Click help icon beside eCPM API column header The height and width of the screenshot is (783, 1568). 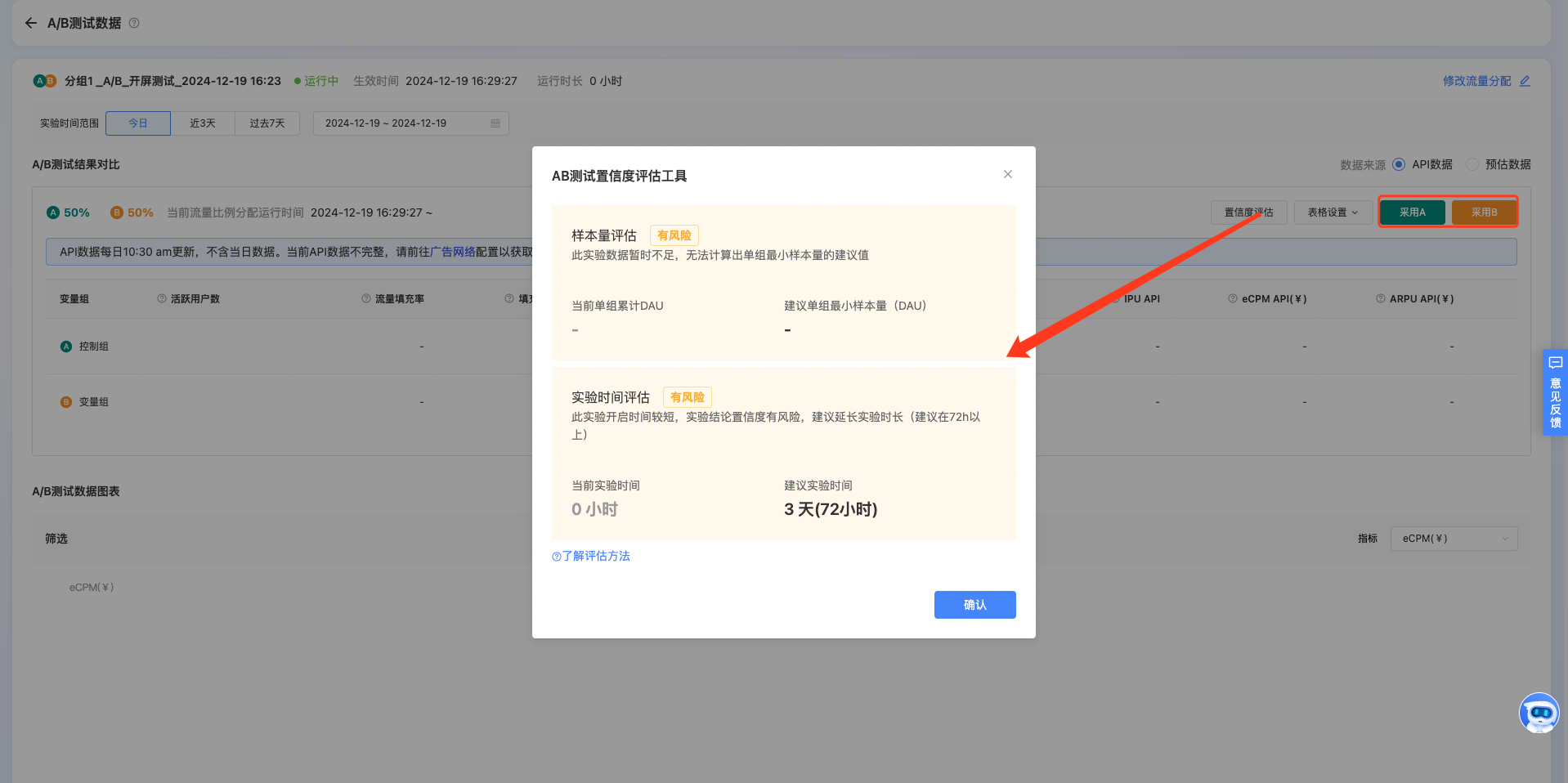[x=1233, y=299]
